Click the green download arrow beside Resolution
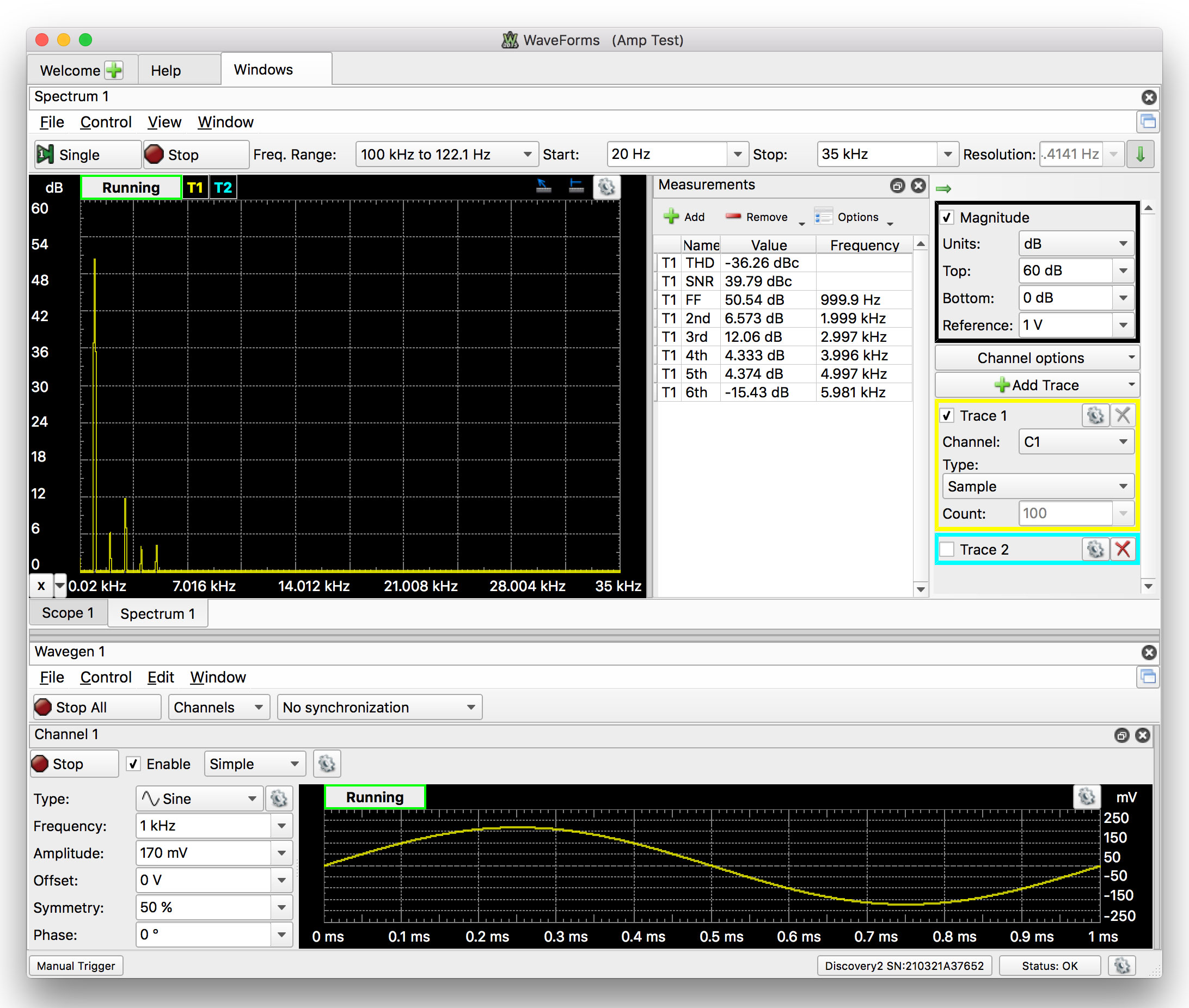The image size is (1189, 1008). (1140, 154)
